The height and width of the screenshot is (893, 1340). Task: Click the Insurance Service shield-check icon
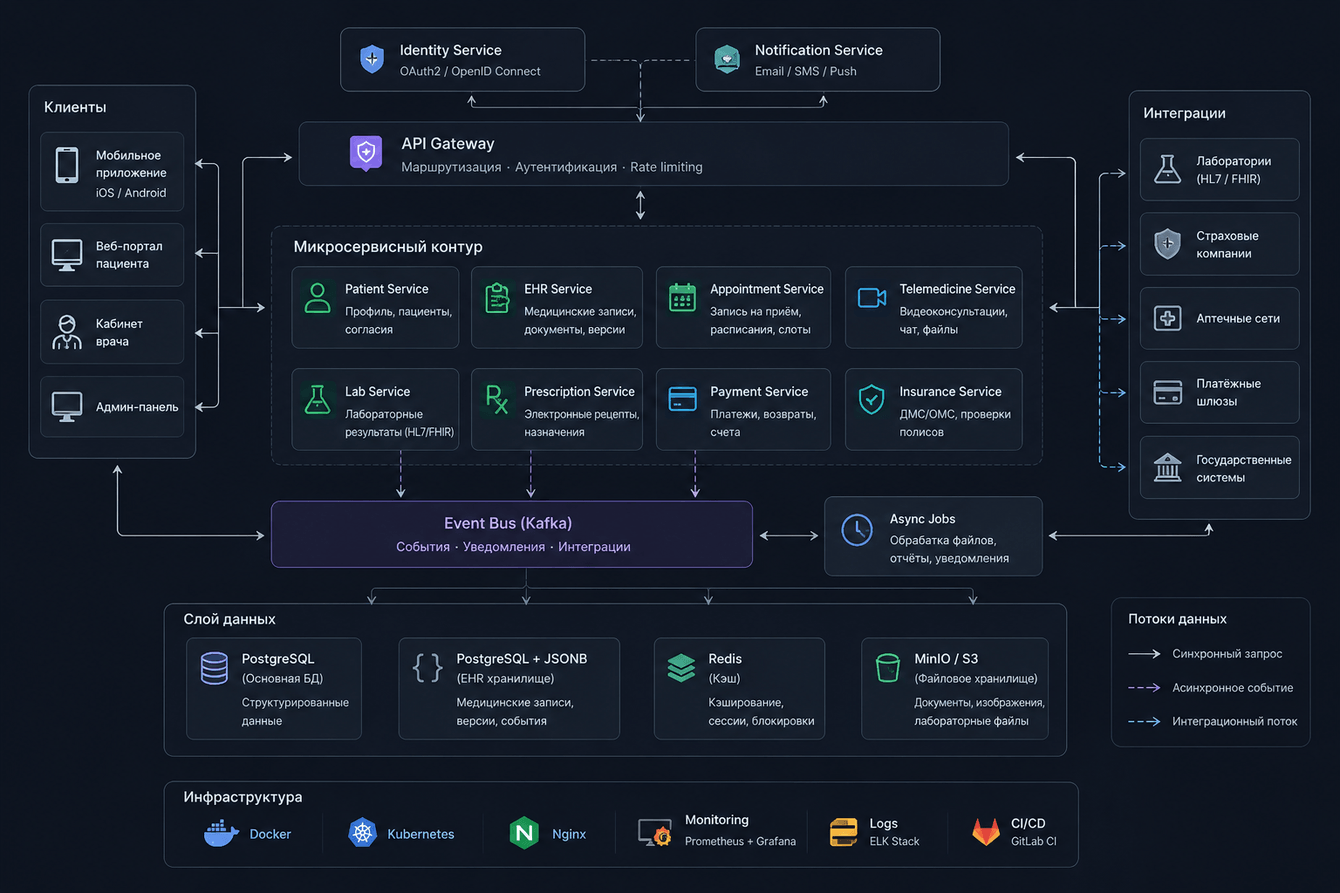[x=872, y=399]
